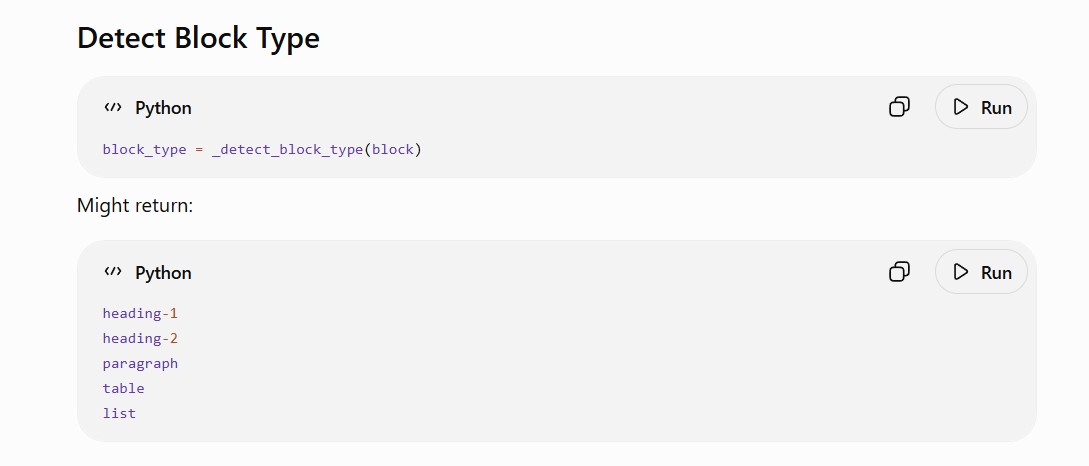Click the code brackets icon of return-values snippet

coord(113,272)
